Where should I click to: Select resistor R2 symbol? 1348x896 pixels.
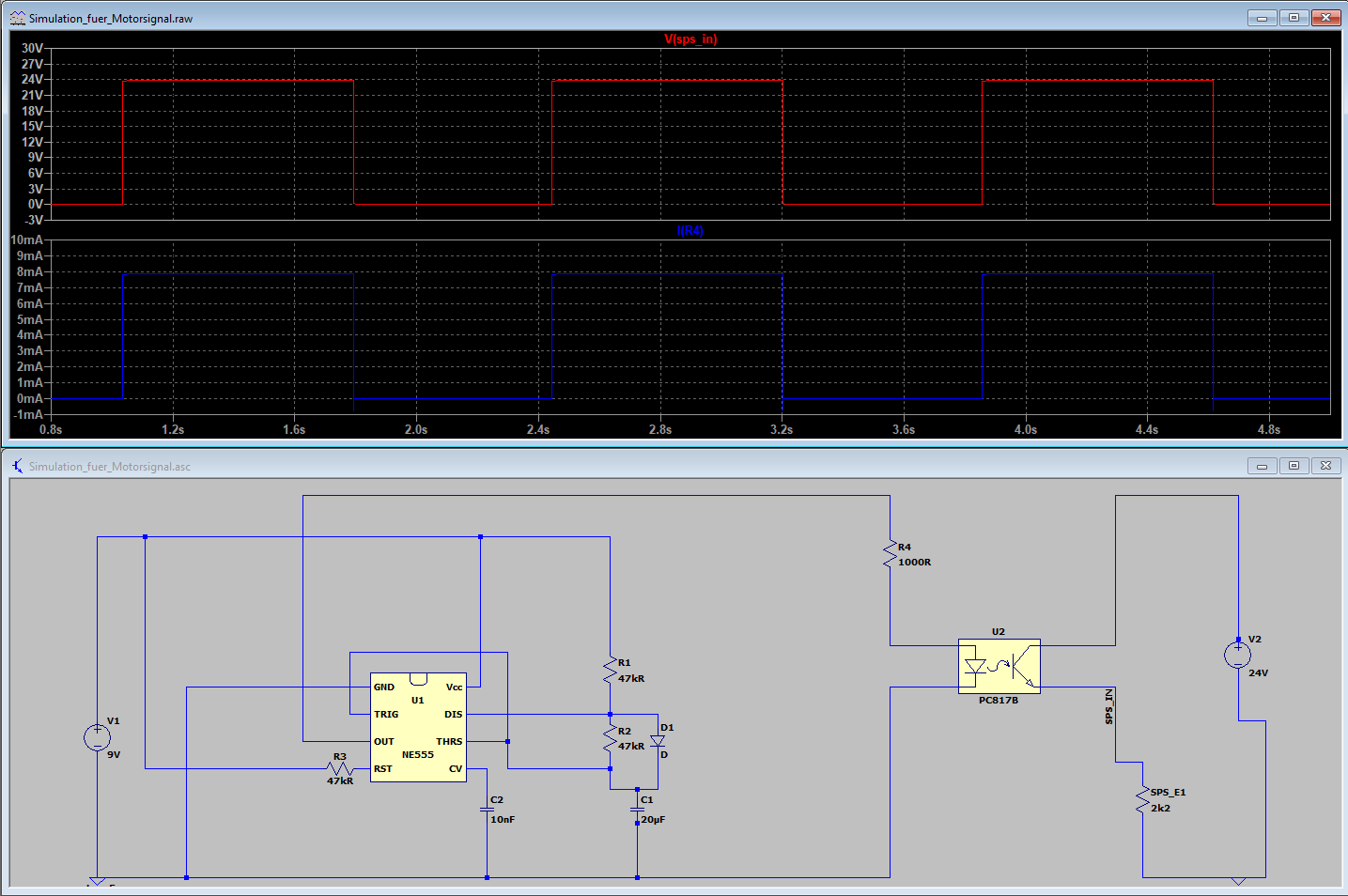(x=610, y=738)
